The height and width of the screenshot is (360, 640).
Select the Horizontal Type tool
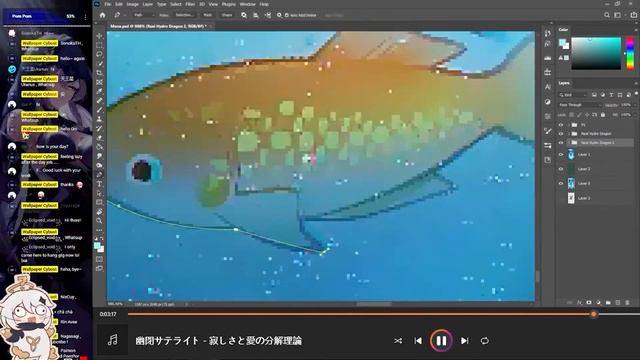pyautogui.click(x=99, y=184)
